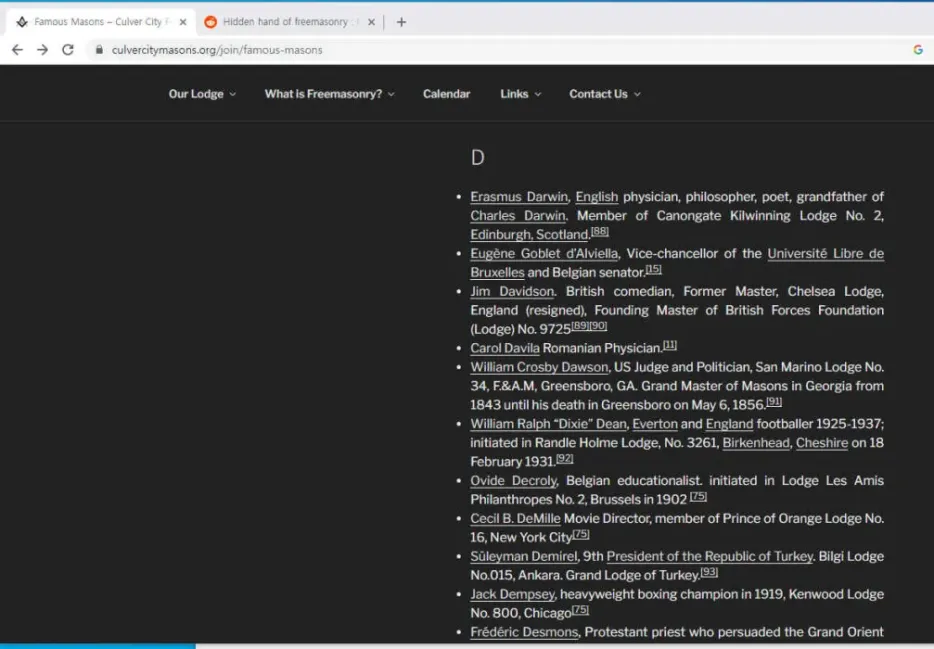The width and height of the screenshot is (934, 649).
Task: Reload the current page
Action: point(68,50)
